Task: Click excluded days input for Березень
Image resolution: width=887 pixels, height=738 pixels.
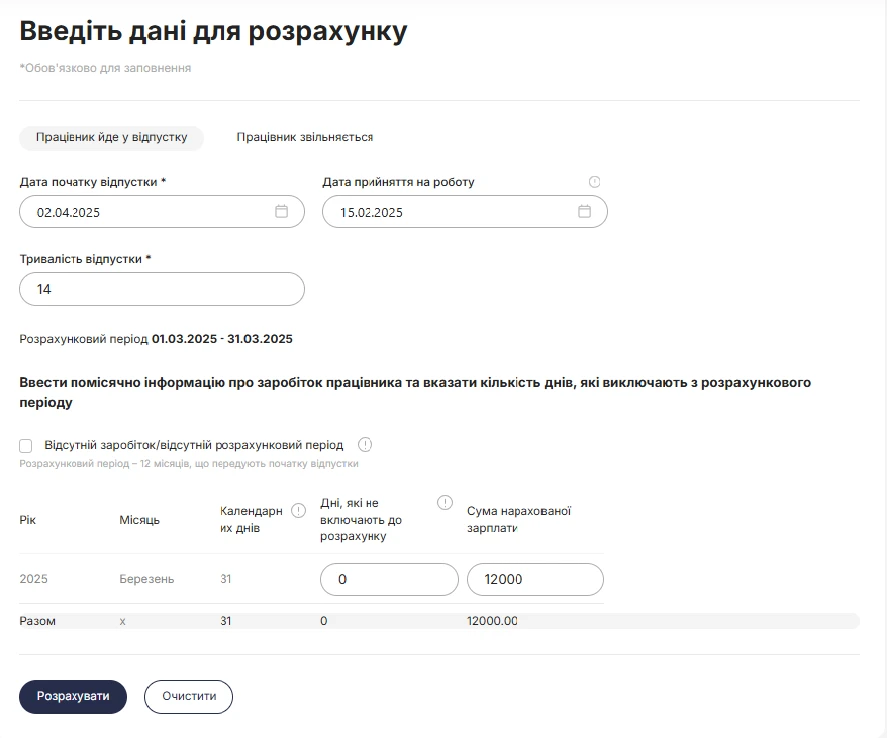Action: (389, 579)
